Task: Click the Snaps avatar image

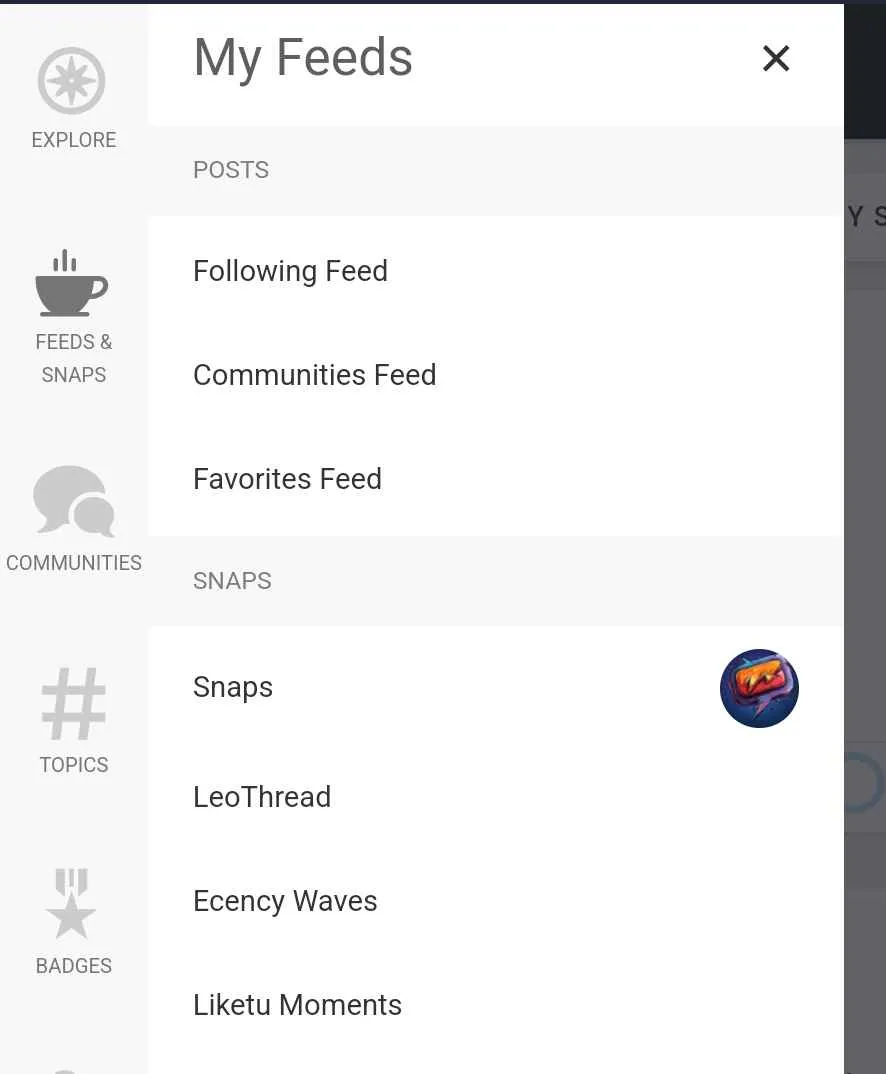Action: pos(759,688)
